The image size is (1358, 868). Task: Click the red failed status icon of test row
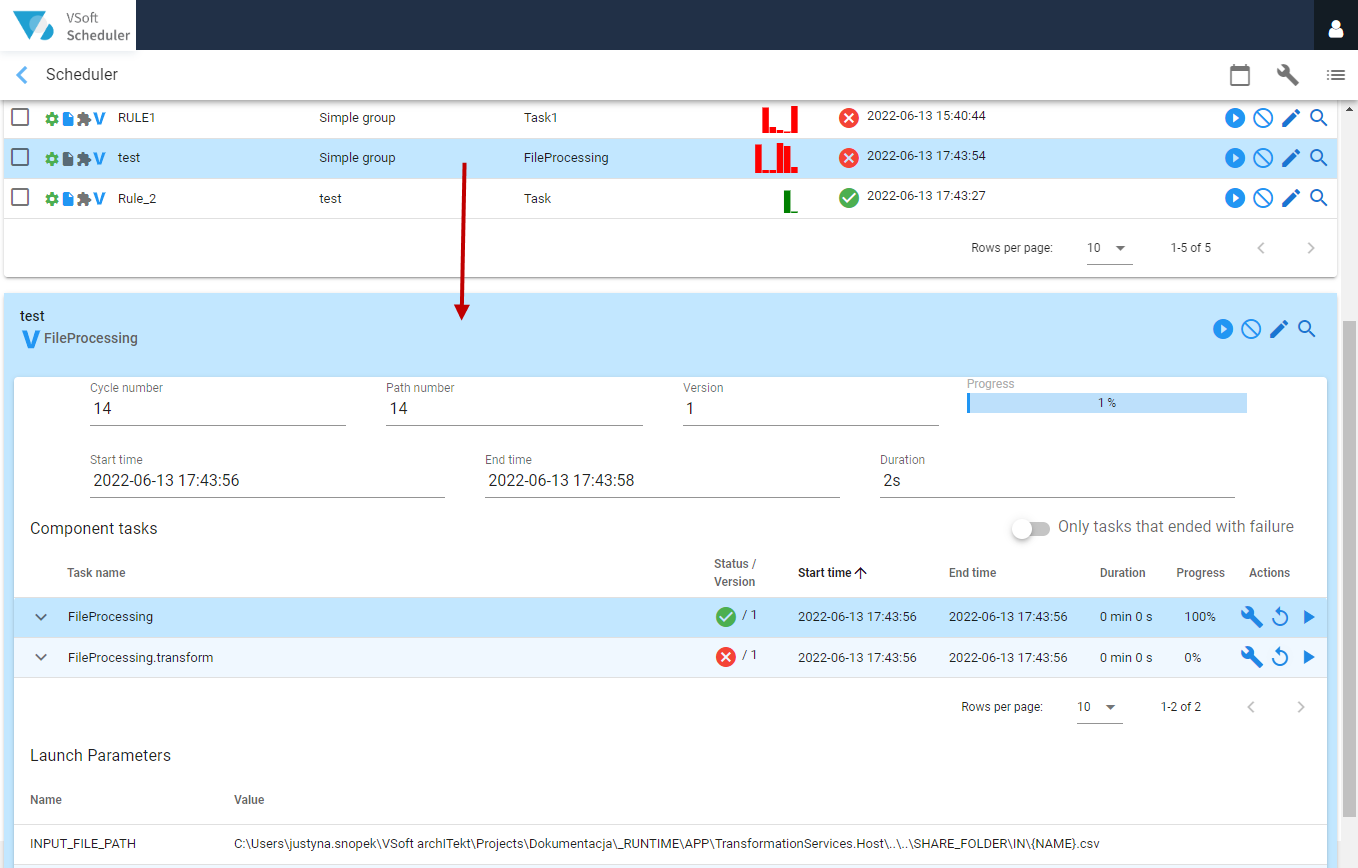[849, 158]
